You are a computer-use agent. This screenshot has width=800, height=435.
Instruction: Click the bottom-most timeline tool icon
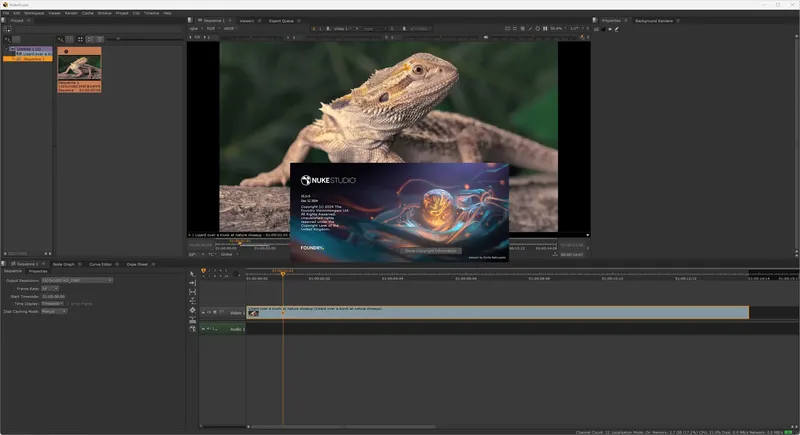coord(193,329)
